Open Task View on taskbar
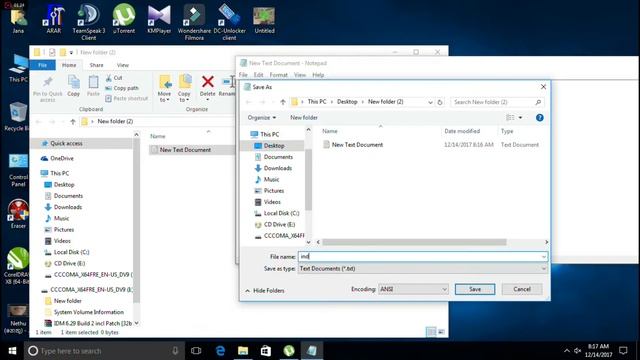 (x=196, y=351)
